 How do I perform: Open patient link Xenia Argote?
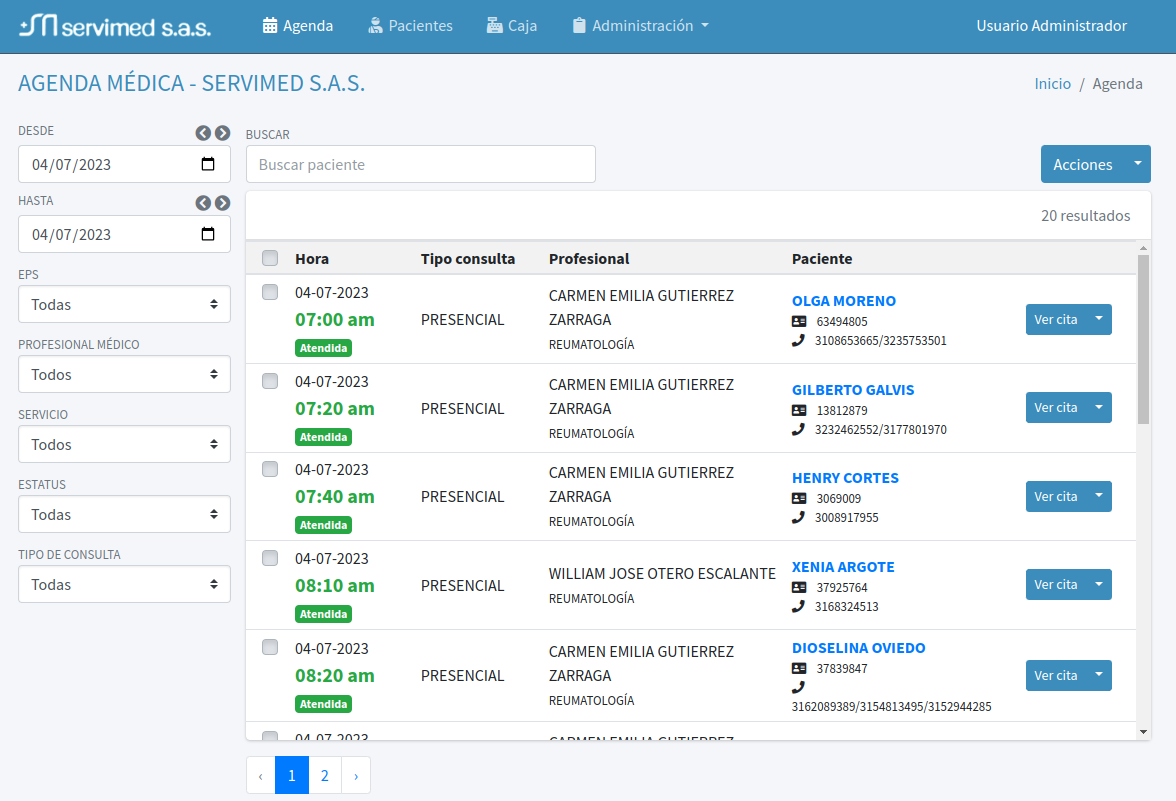[843, 567]
